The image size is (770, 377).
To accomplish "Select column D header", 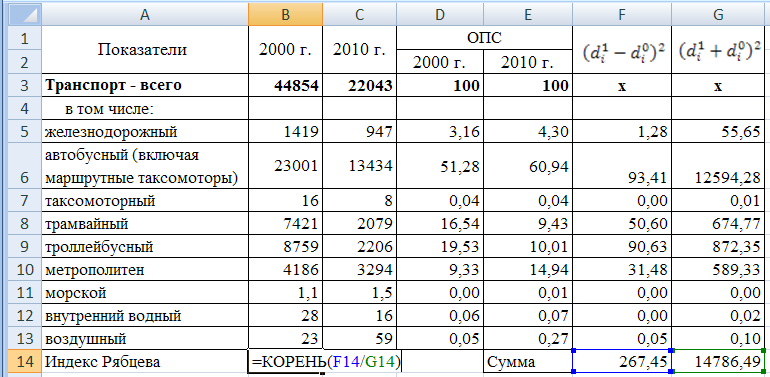I will (x=440, y=14).
